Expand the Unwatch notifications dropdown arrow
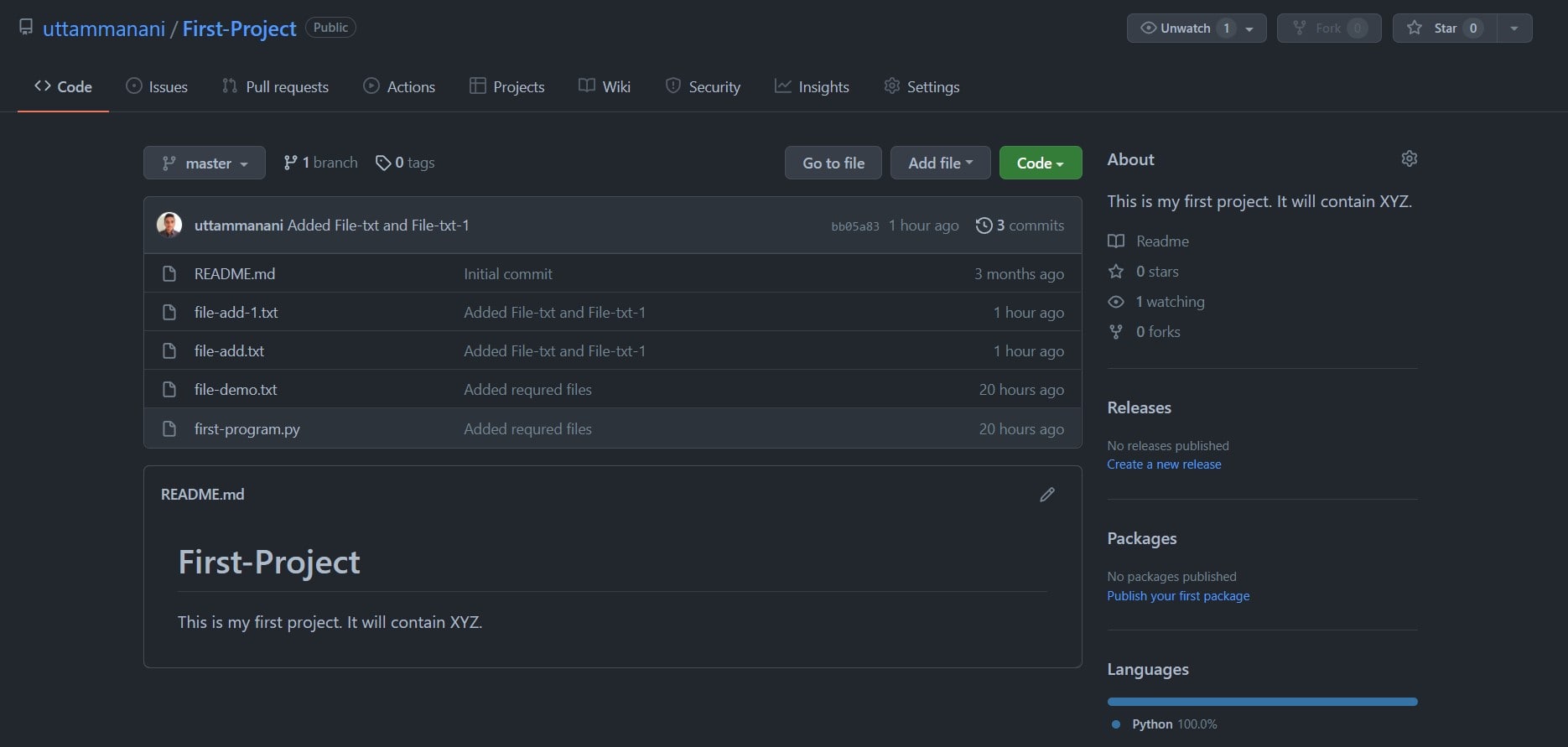1568x747 pixels. pos(1250,29)
